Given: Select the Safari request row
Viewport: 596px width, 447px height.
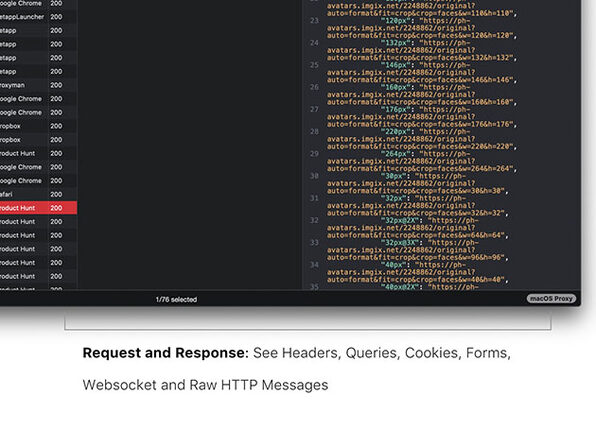Looking at the screenshot, I should tap(38, 194).
